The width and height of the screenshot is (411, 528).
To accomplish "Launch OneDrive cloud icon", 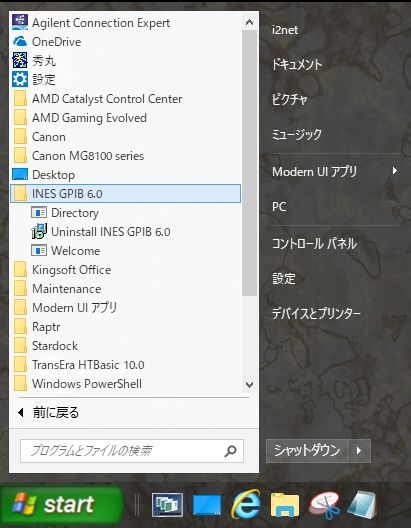I will pyautogui.click(x=20, y=41).
